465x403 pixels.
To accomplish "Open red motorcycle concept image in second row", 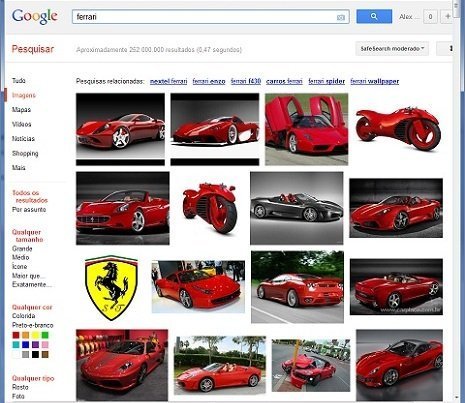I will (210, 208).
